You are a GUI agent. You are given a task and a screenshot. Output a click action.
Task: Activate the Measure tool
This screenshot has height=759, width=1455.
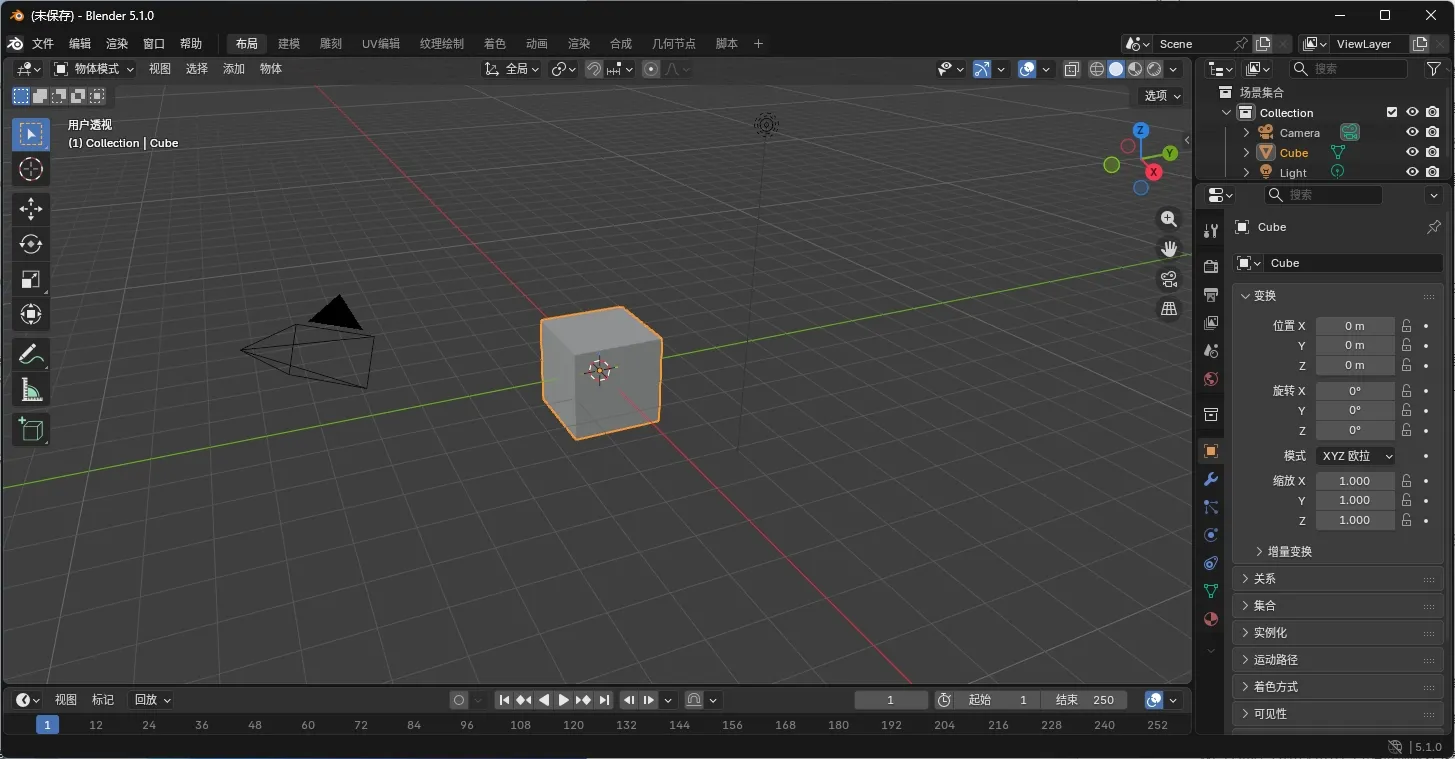point(30,389)
